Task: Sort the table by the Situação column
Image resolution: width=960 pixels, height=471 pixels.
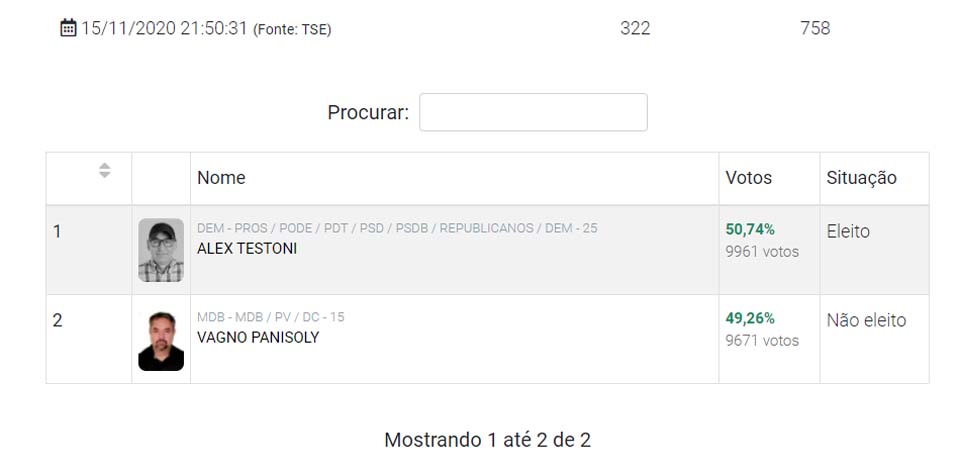Action: pyautogui.click(x=861, y=178)
